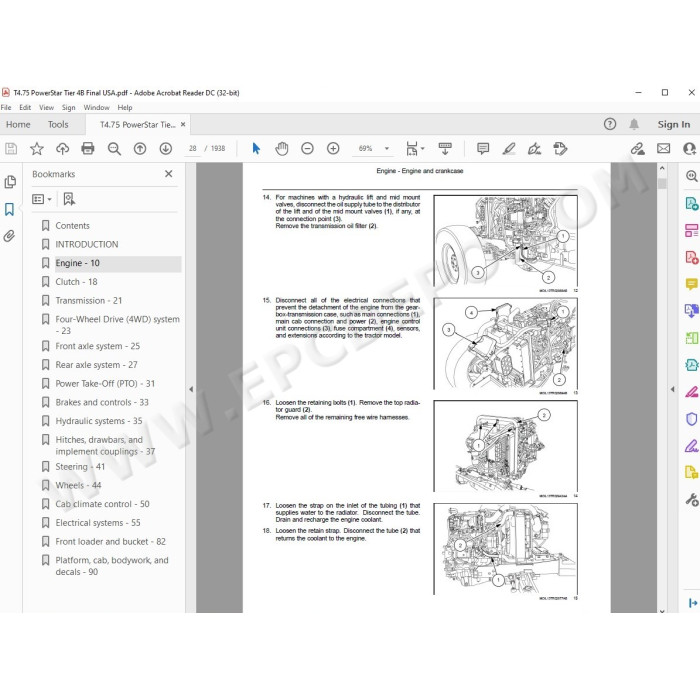Open the File menu
The image size is (700, 700).
(6, 108)
